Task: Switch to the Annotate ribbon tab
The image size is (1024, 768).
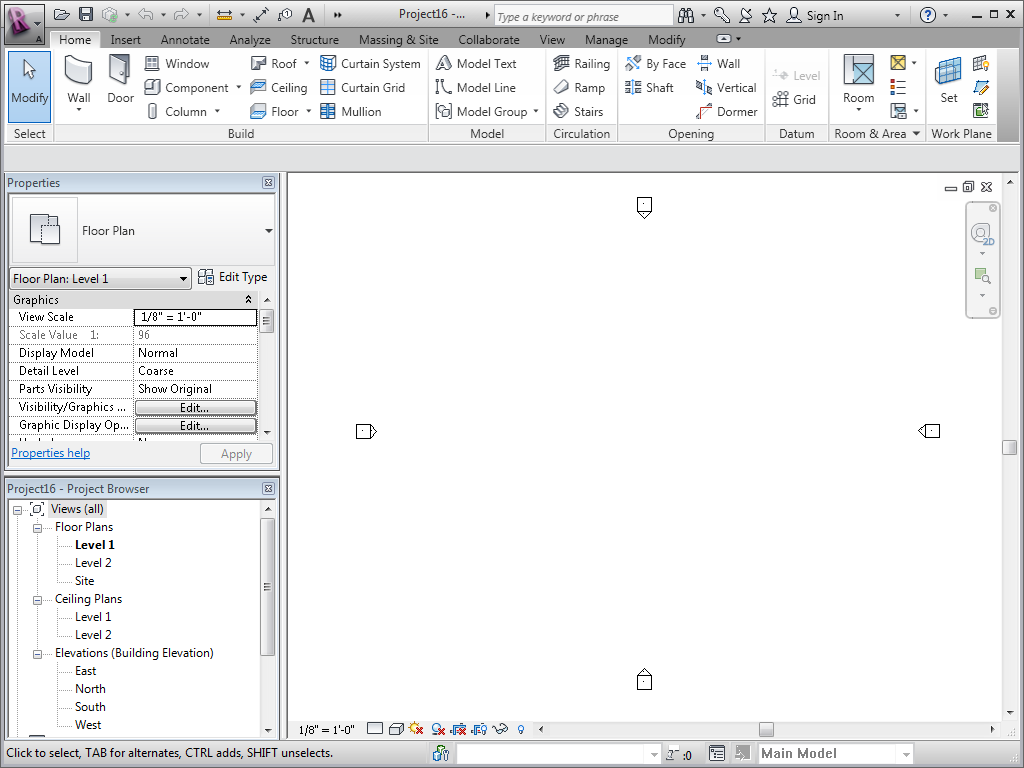Action: click(185, 40)
